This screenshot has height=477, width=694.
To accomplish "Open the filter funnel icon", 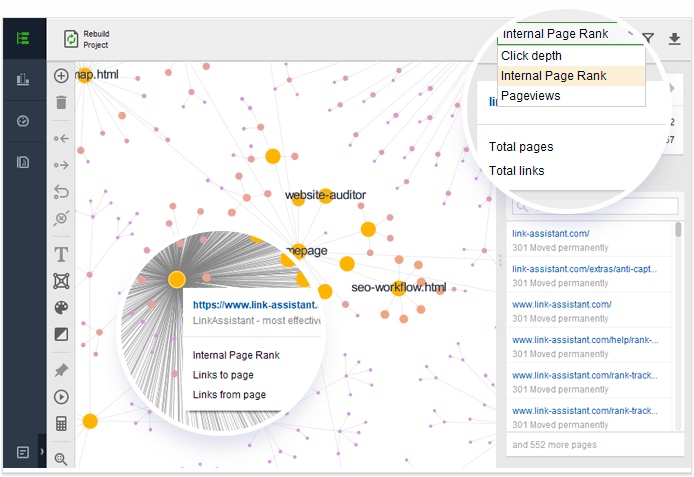I will click(648, 38).
